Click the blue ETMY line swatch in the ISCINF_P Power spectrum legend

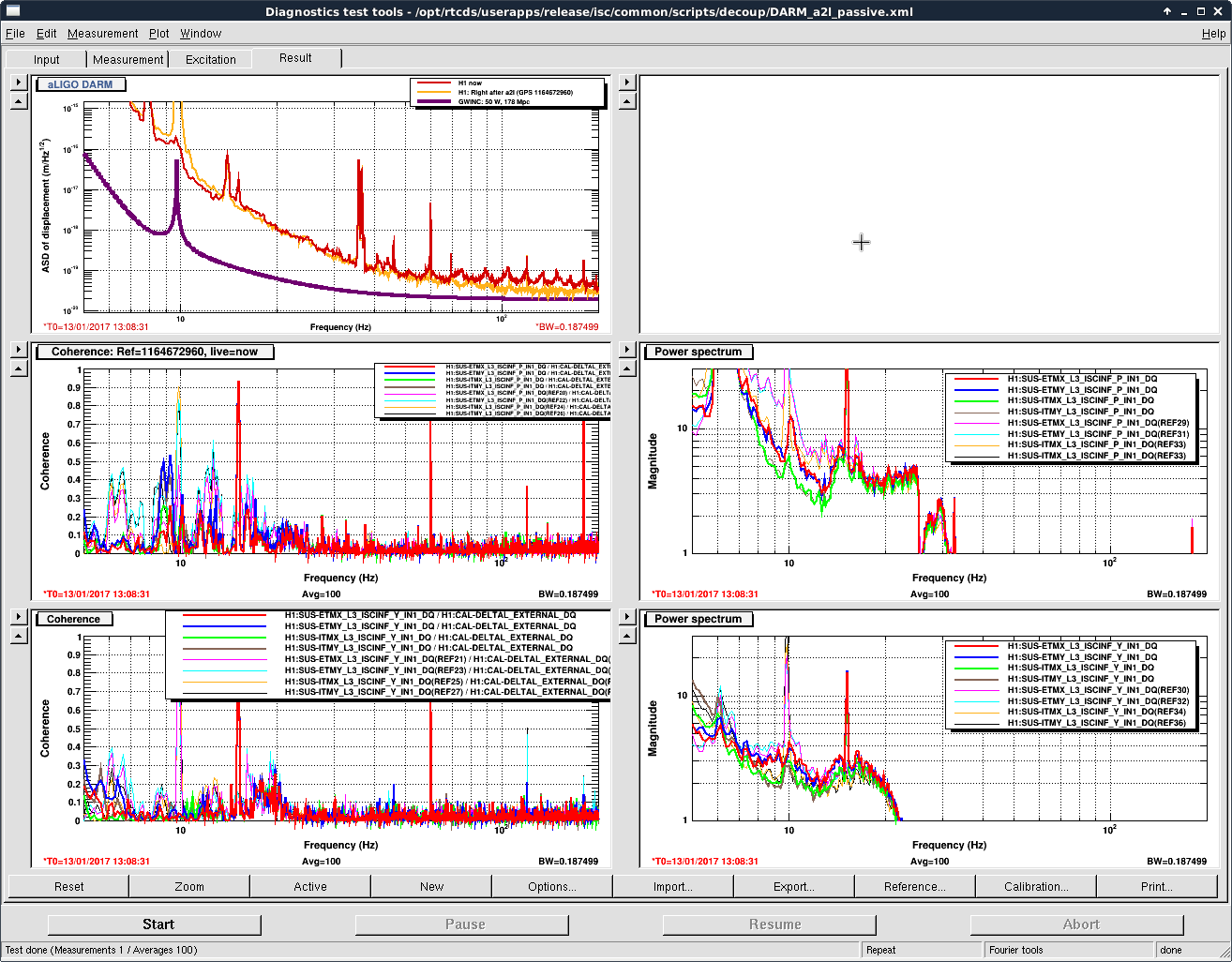[x=976, y=390]
